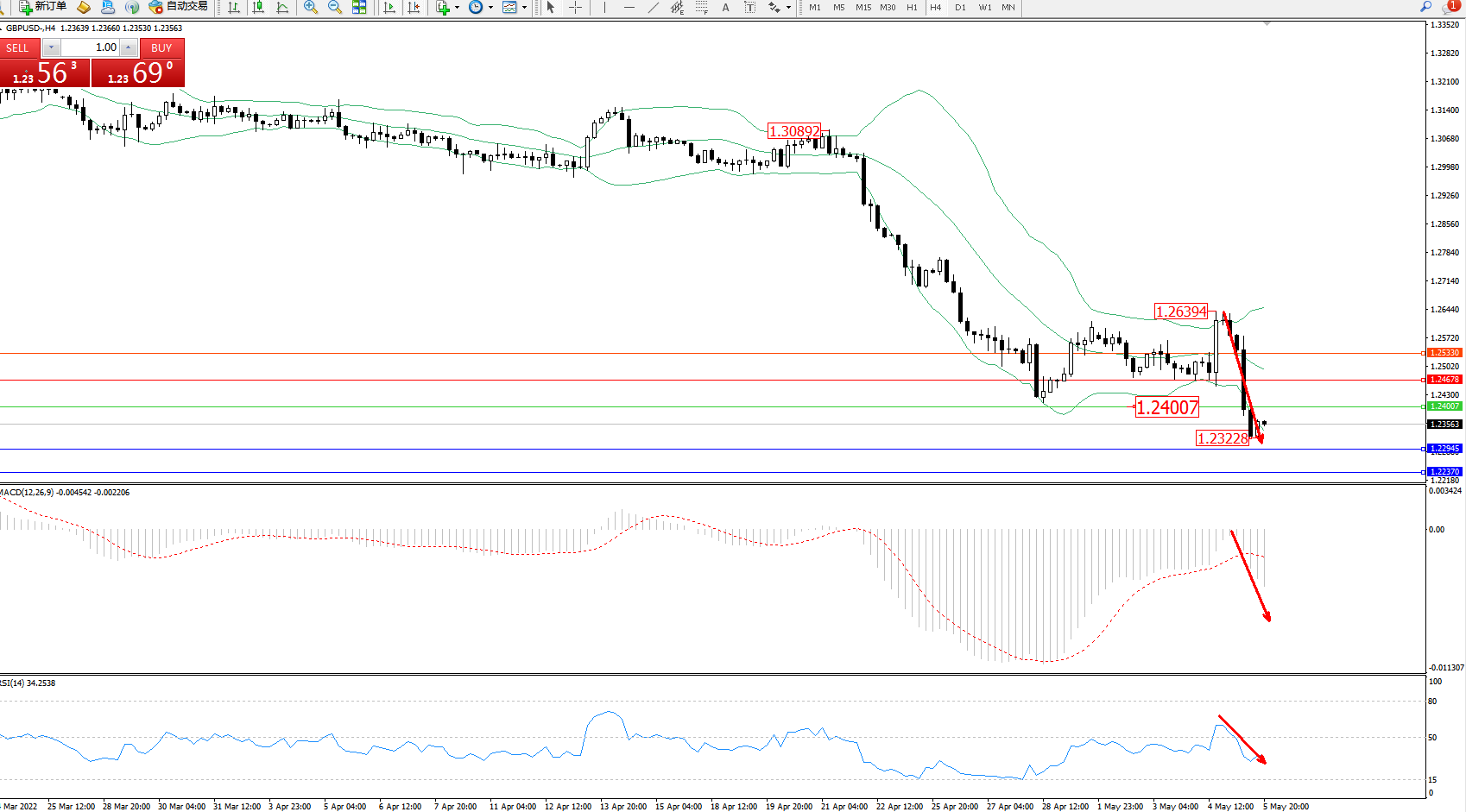Switch chart to line chart display
Screen dimensions: 1466x812
click(282, 7)
